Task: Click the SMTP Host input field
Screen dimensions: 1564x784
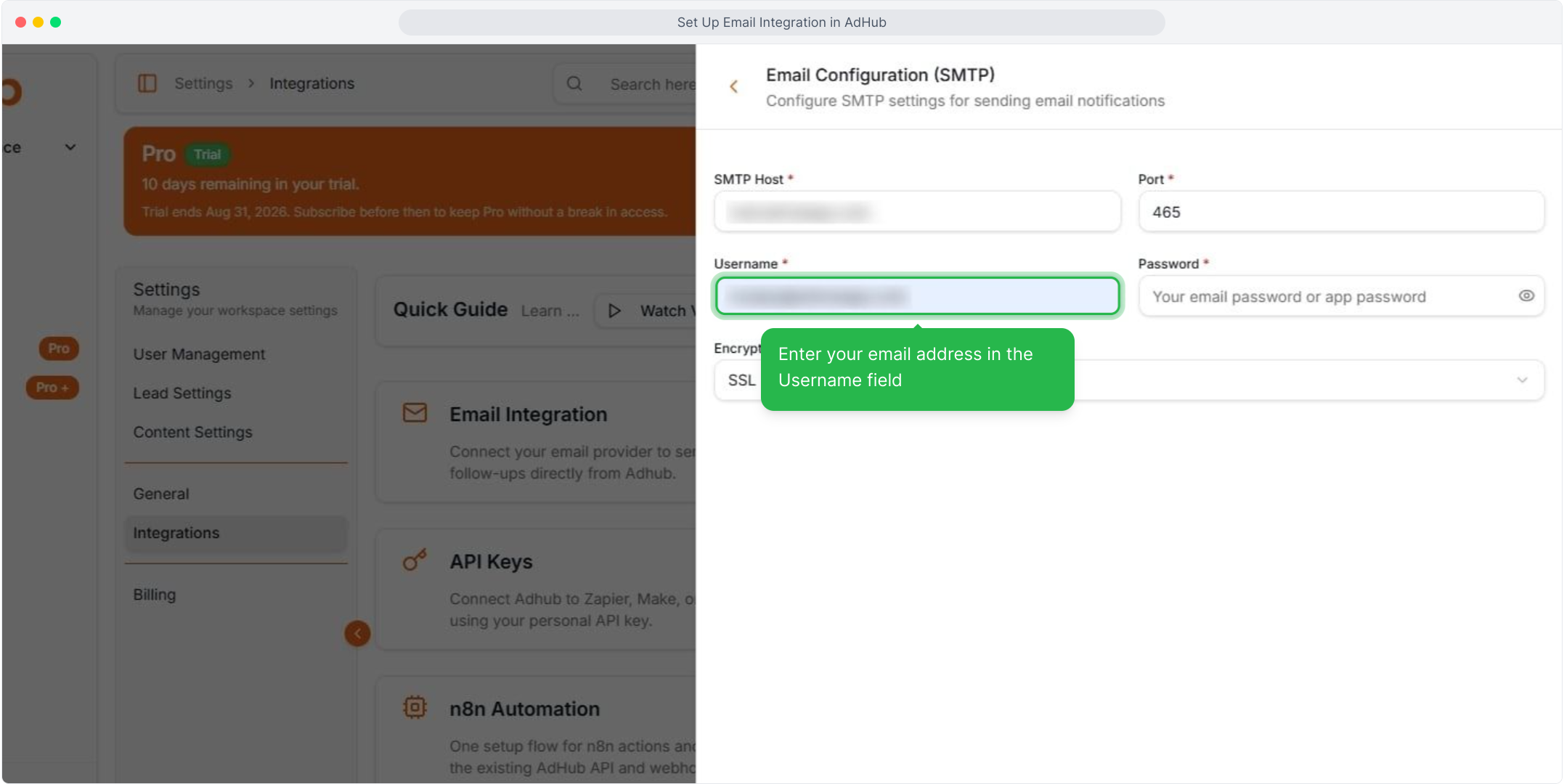Action: pos(917,212)
